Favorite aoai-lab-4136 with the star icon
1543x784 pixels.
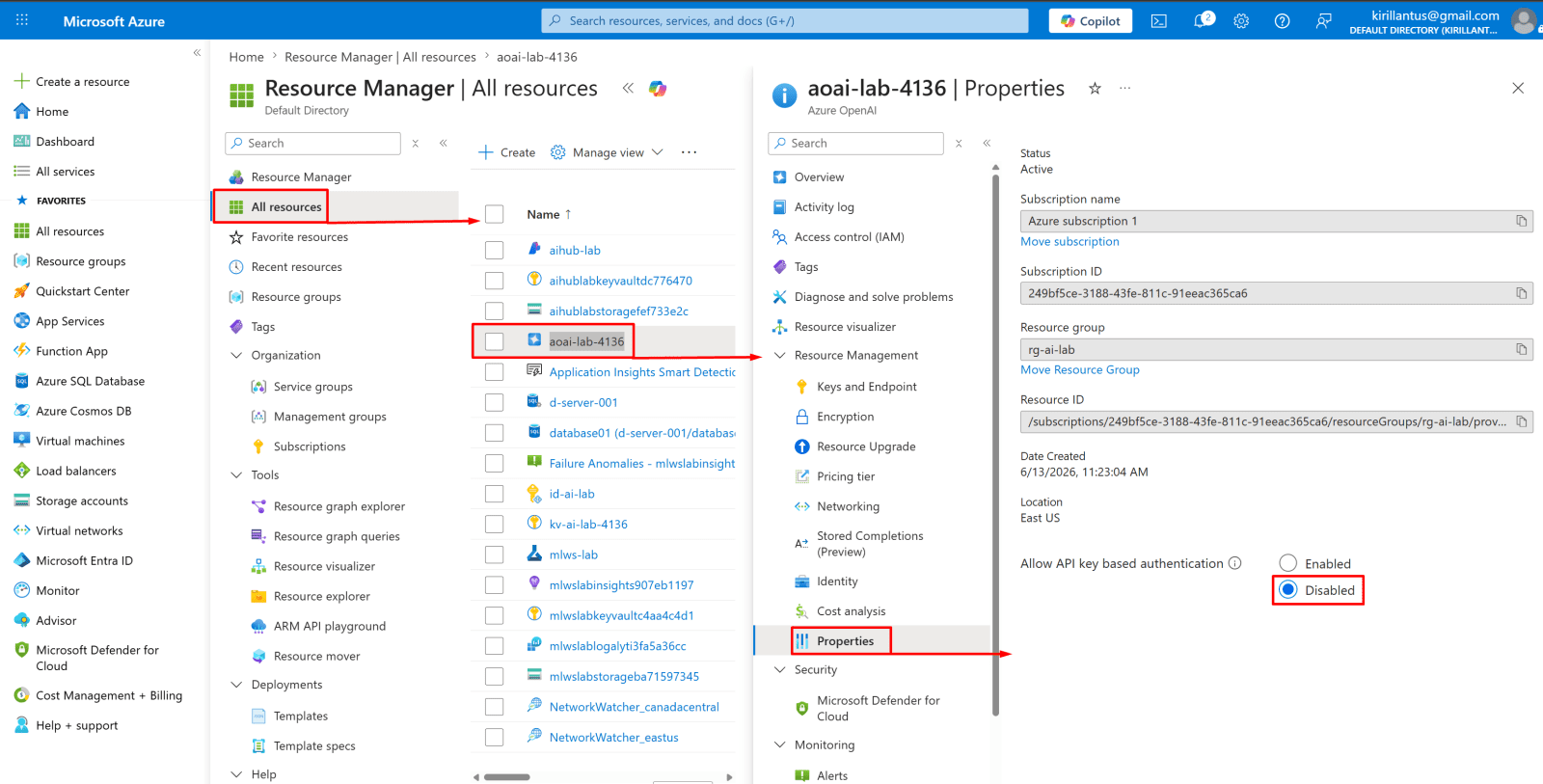coord(1095,89)
